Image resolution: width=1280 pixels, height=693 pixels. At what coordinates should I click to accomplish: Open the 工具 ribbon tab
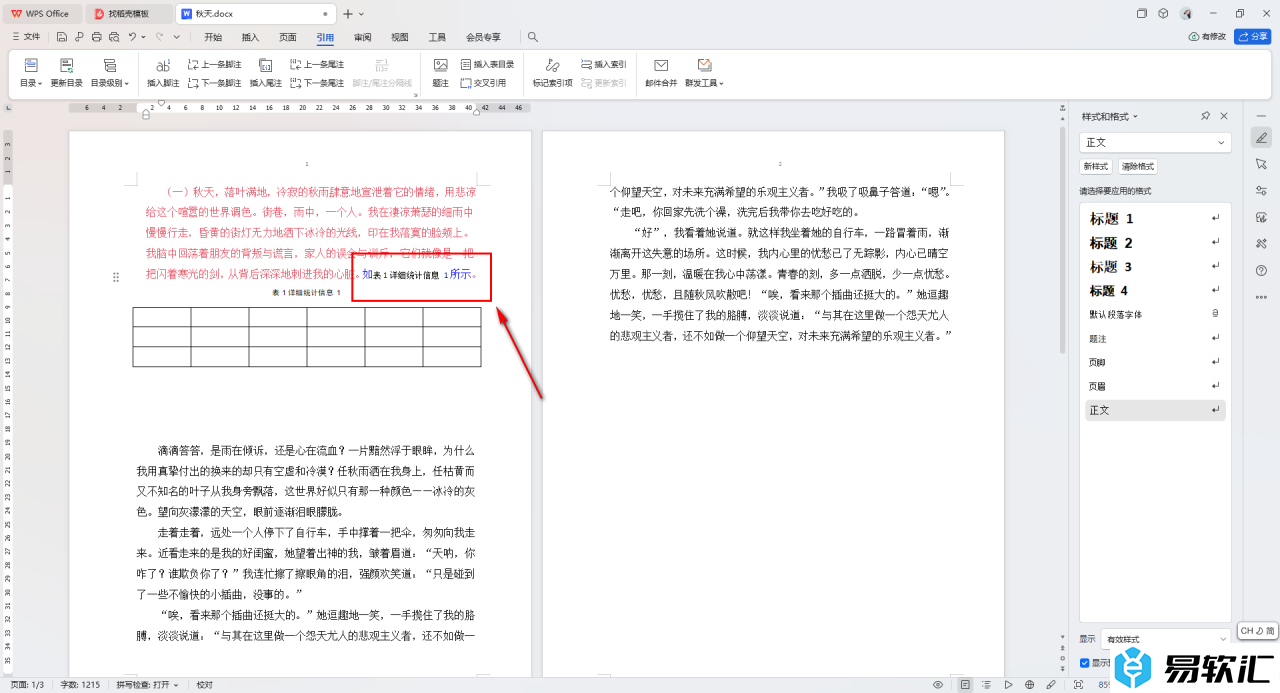click(437, 37)
